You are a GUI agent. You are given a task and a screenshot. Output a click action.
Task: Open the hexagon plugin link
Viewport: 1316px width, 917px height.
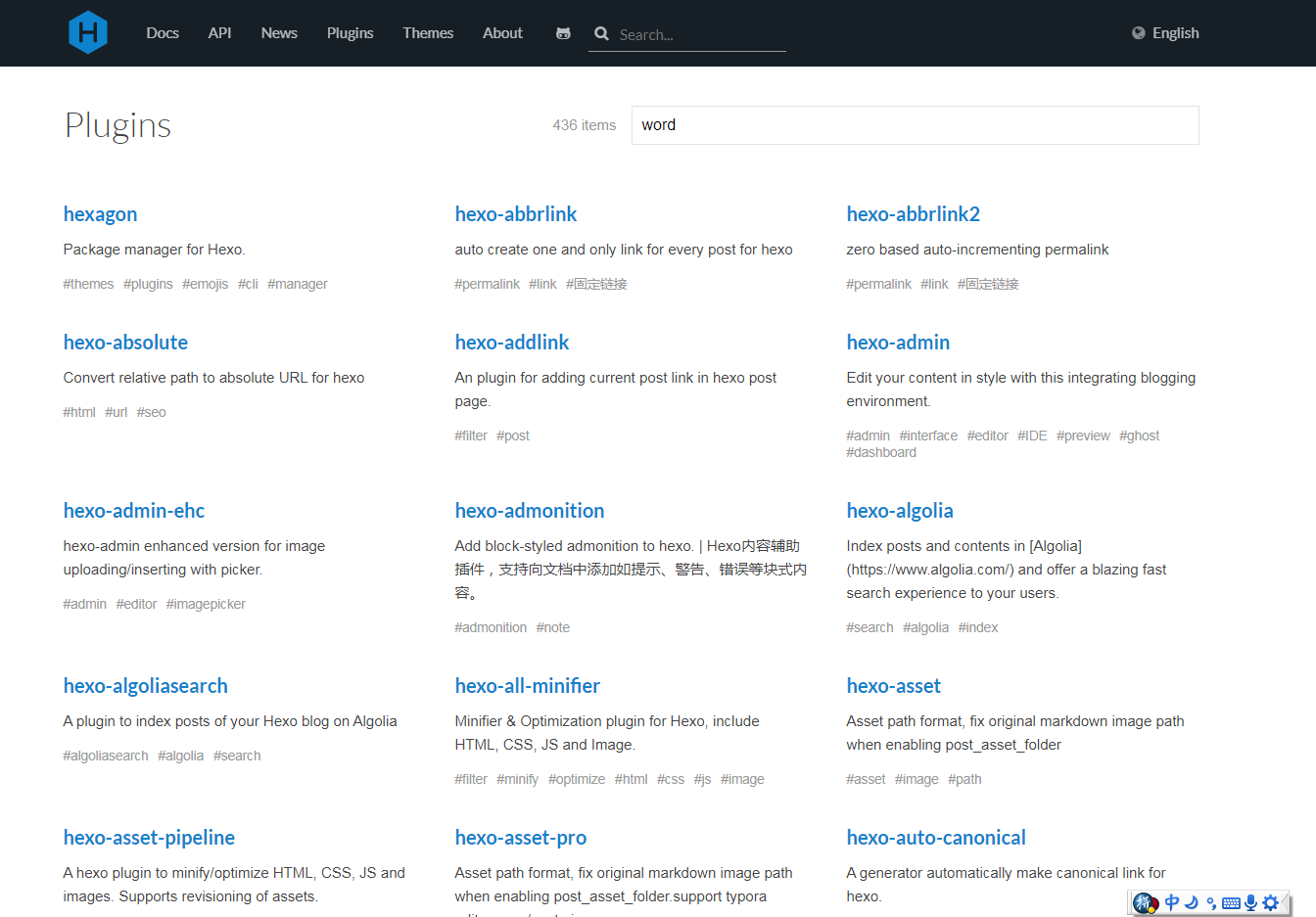100,214
